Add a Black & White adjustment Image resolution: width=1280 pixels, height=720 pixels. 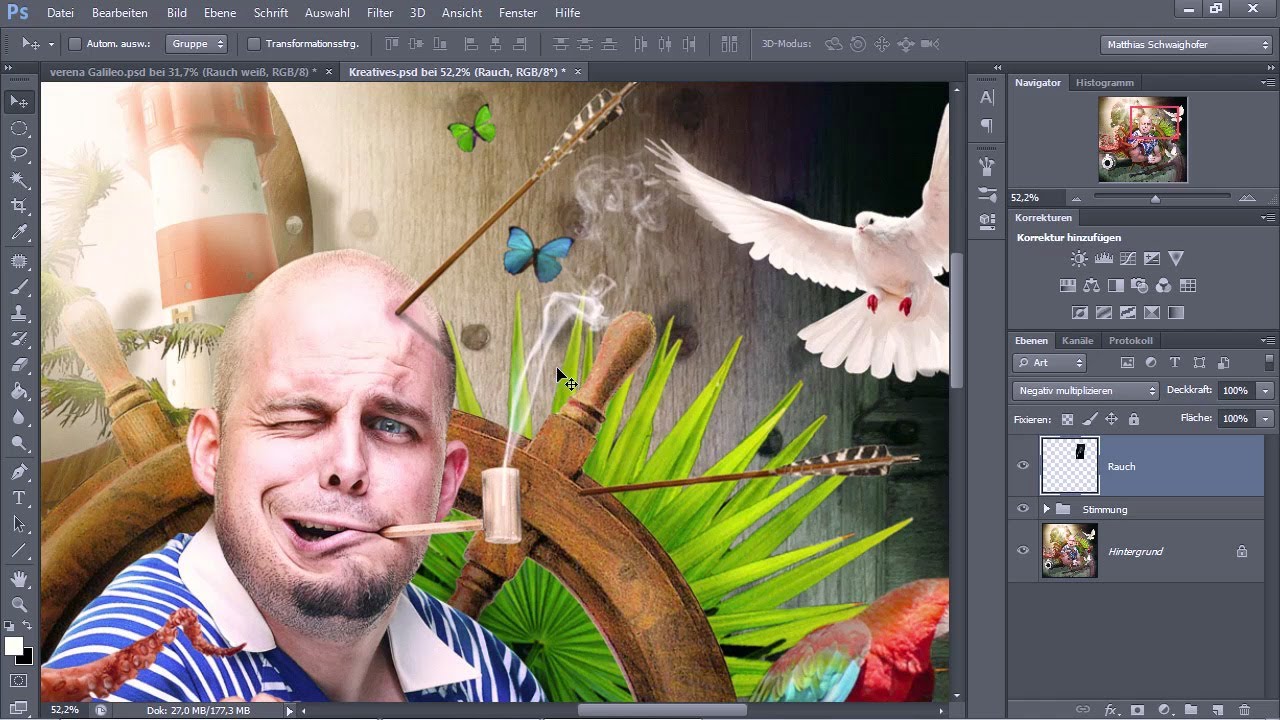[x=1115, y=286]
